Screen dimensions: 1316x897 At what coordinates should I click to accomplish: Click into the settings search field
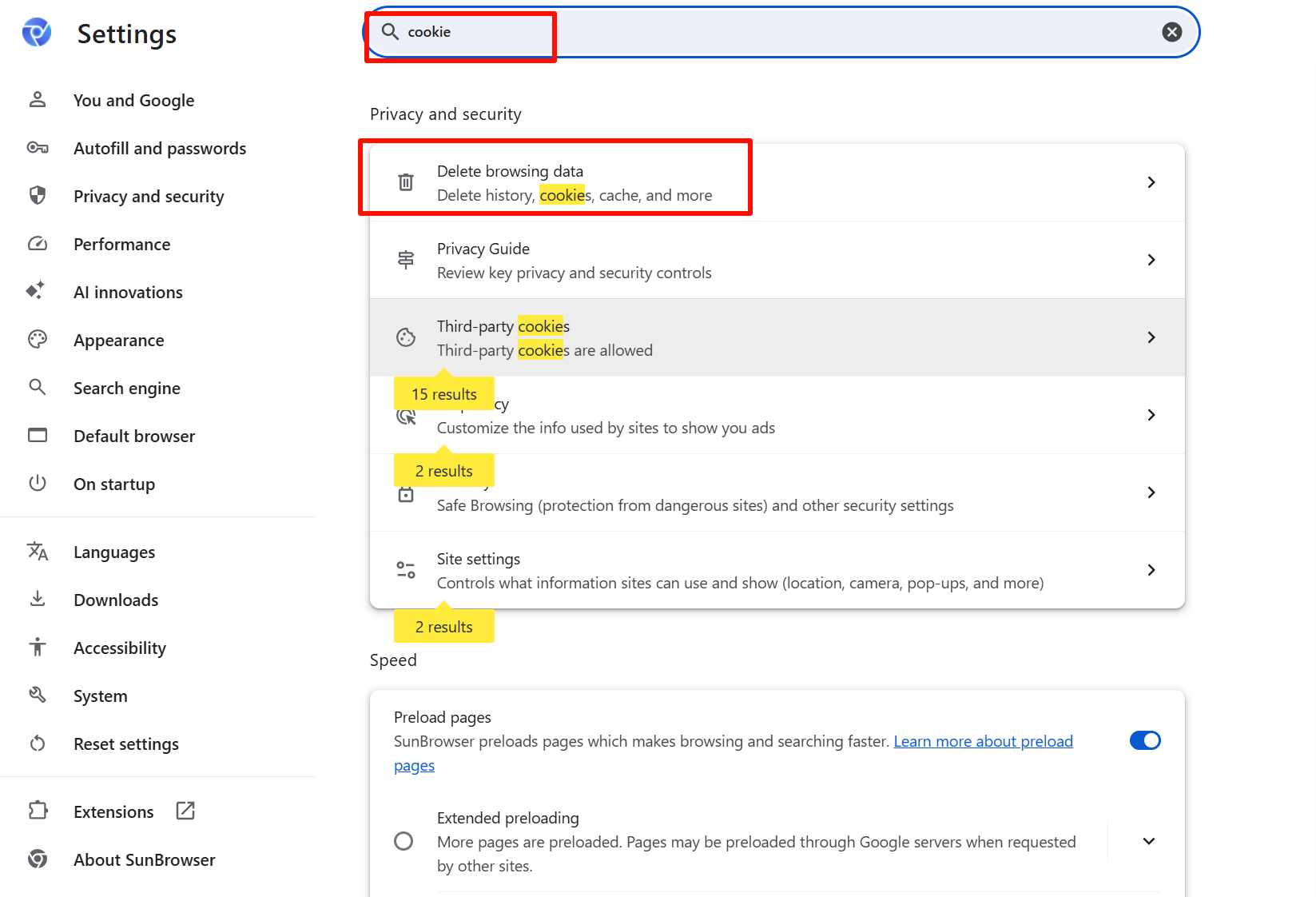click(x=781, y=32)
